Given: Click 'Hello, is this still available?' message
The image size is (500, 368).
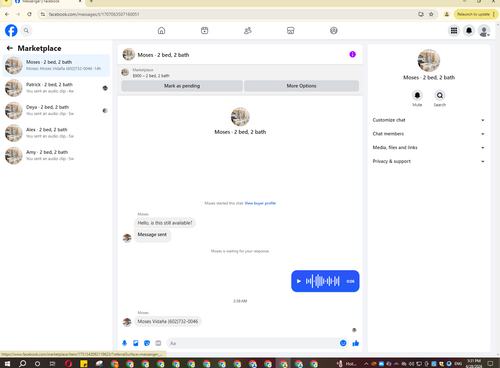Looking at the screenshot, I should click(x=165, y=223).
